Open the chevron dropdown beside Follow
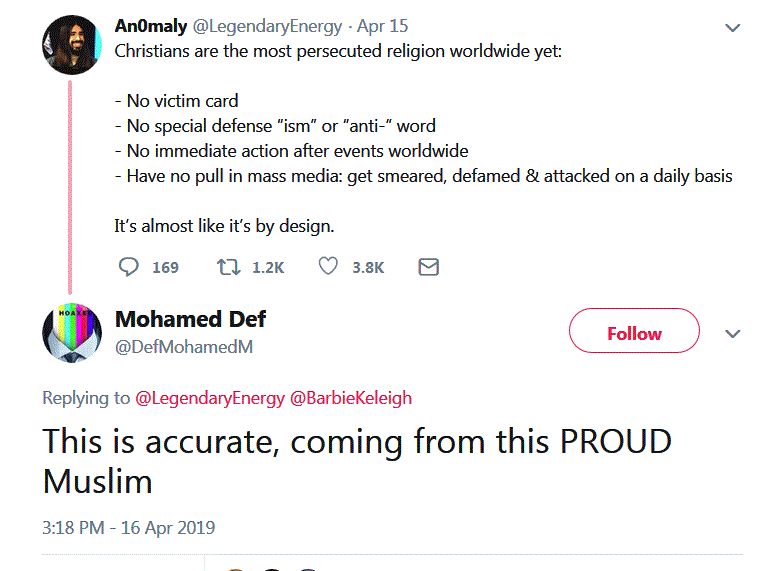769x571 pixels. [732, 333]
